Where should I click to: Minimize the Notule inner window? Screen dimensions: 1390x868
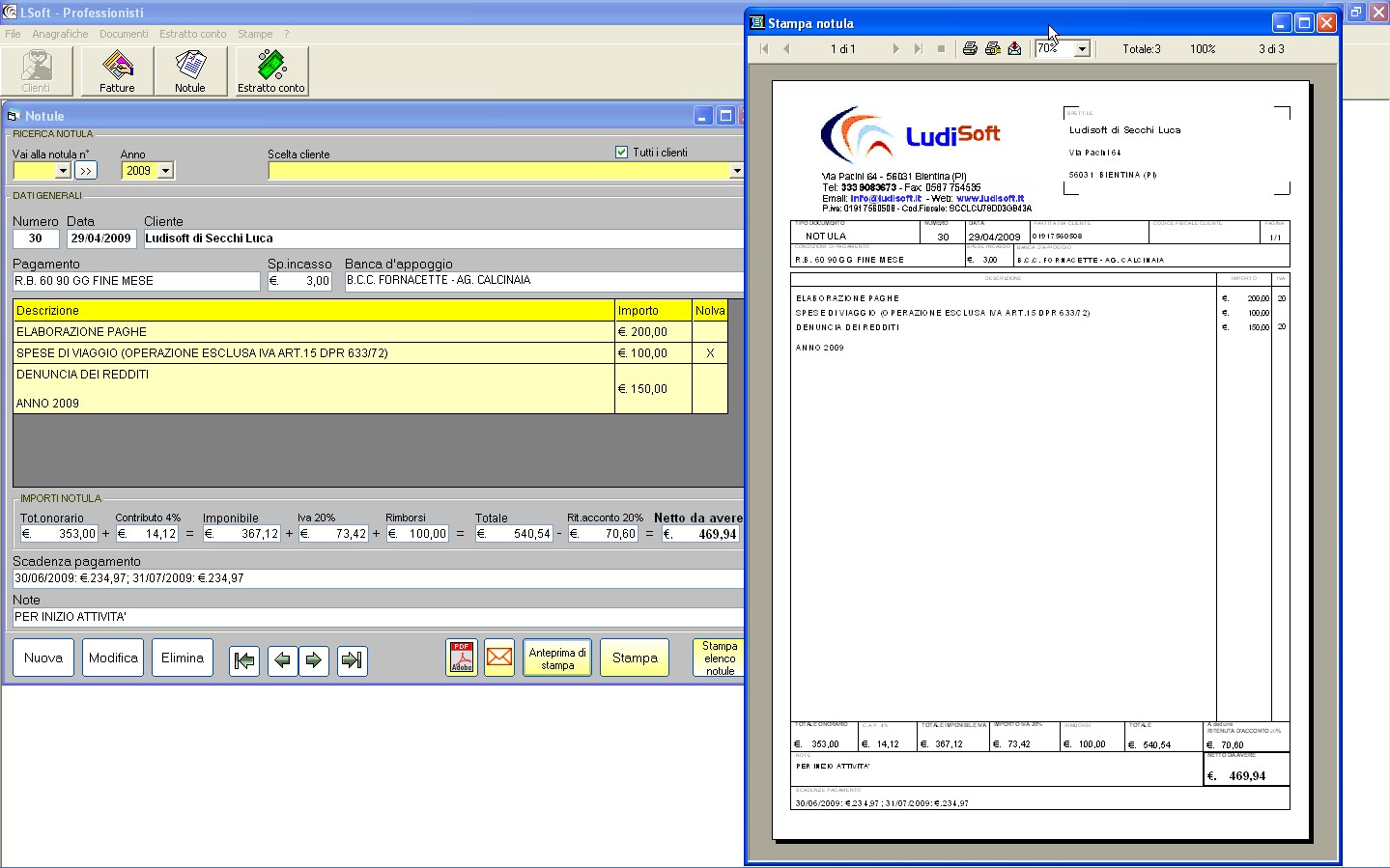pos(703,116)
